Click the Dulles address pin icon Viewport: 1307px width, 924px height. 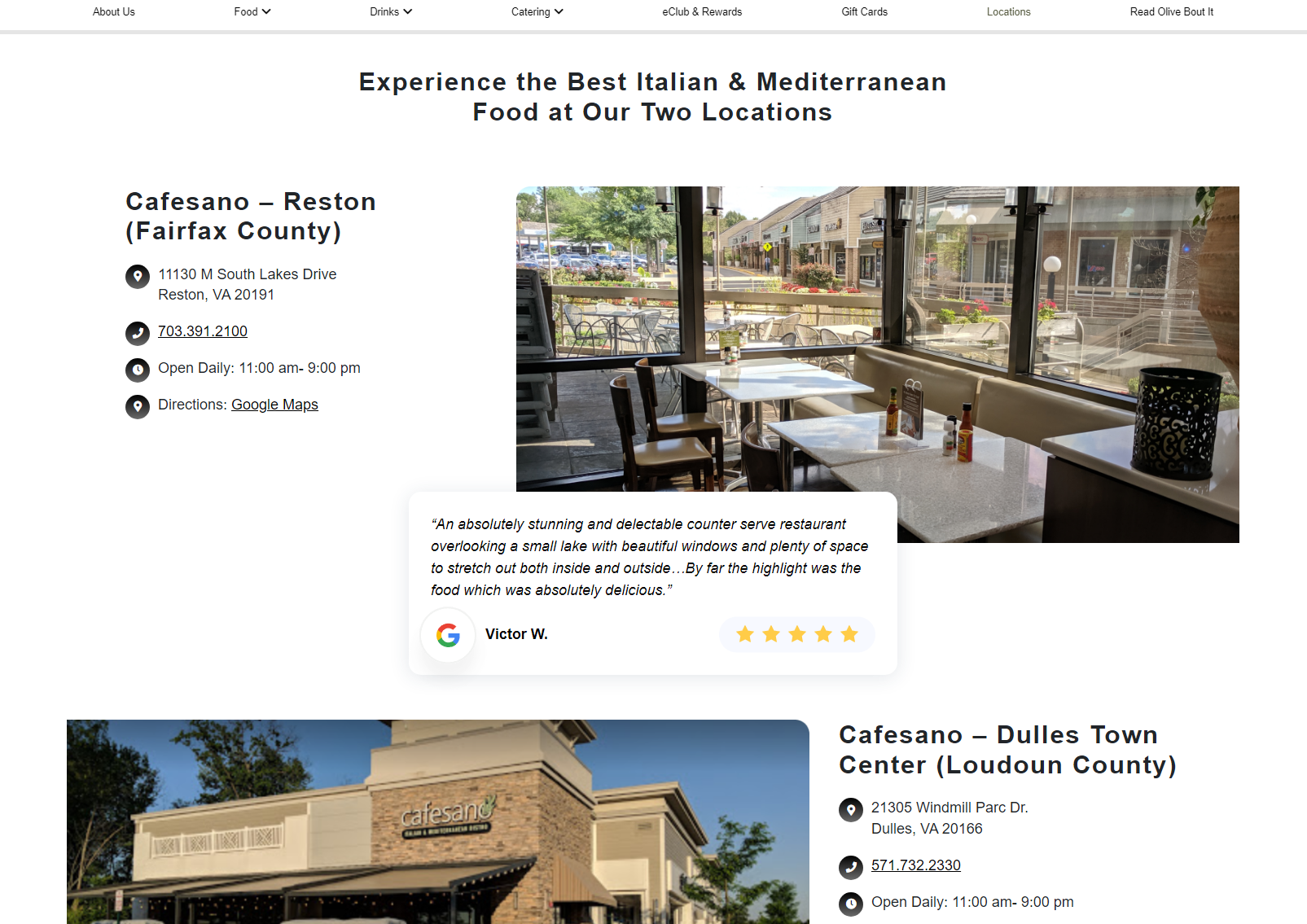pyautogui.click(x=851, y=810)
